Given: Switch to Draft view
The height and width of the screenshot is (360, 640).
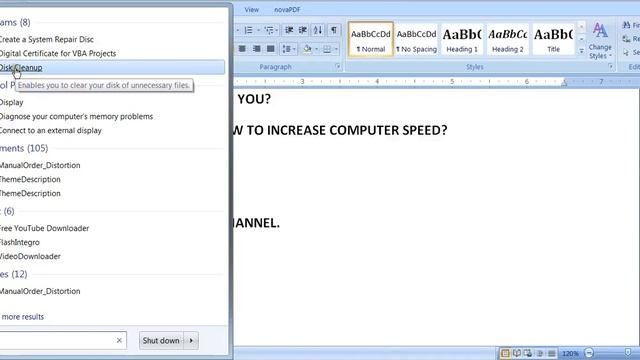Looking at the screenshot, I should (551, 353).
